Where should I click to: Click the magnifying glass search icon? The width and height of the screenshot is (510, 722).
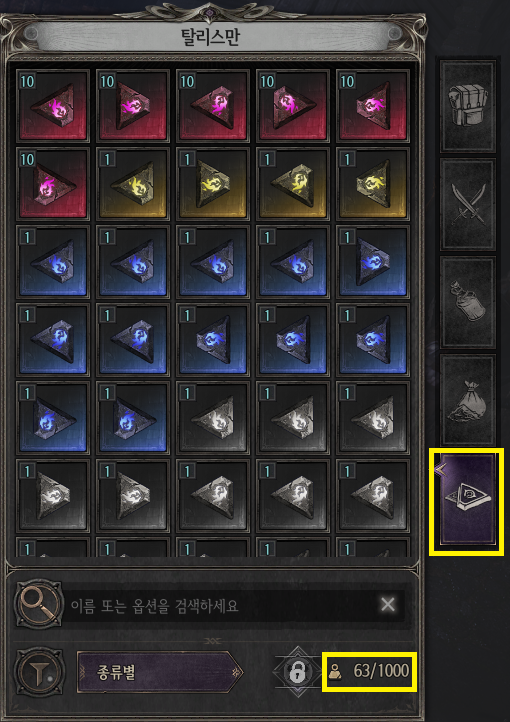coord(39,604)
